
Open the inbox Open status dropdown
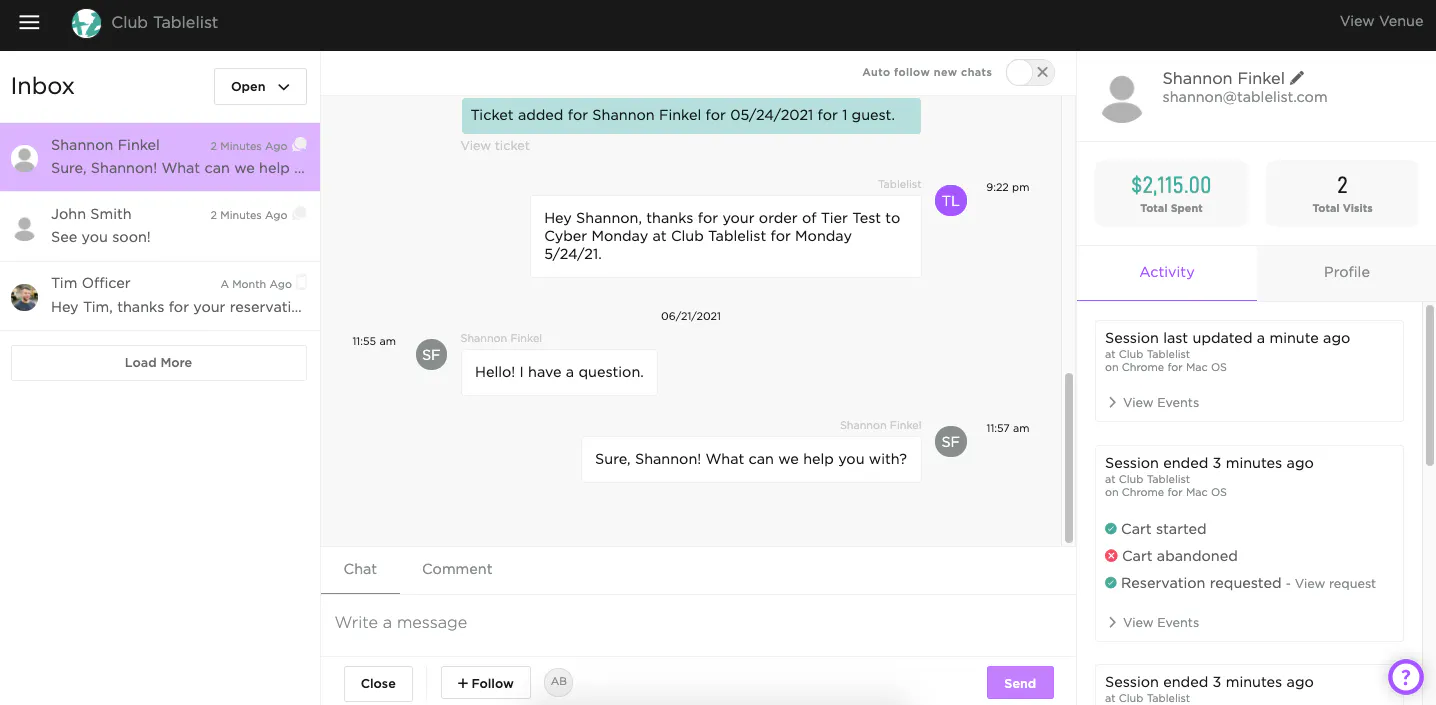coord(260,87)
